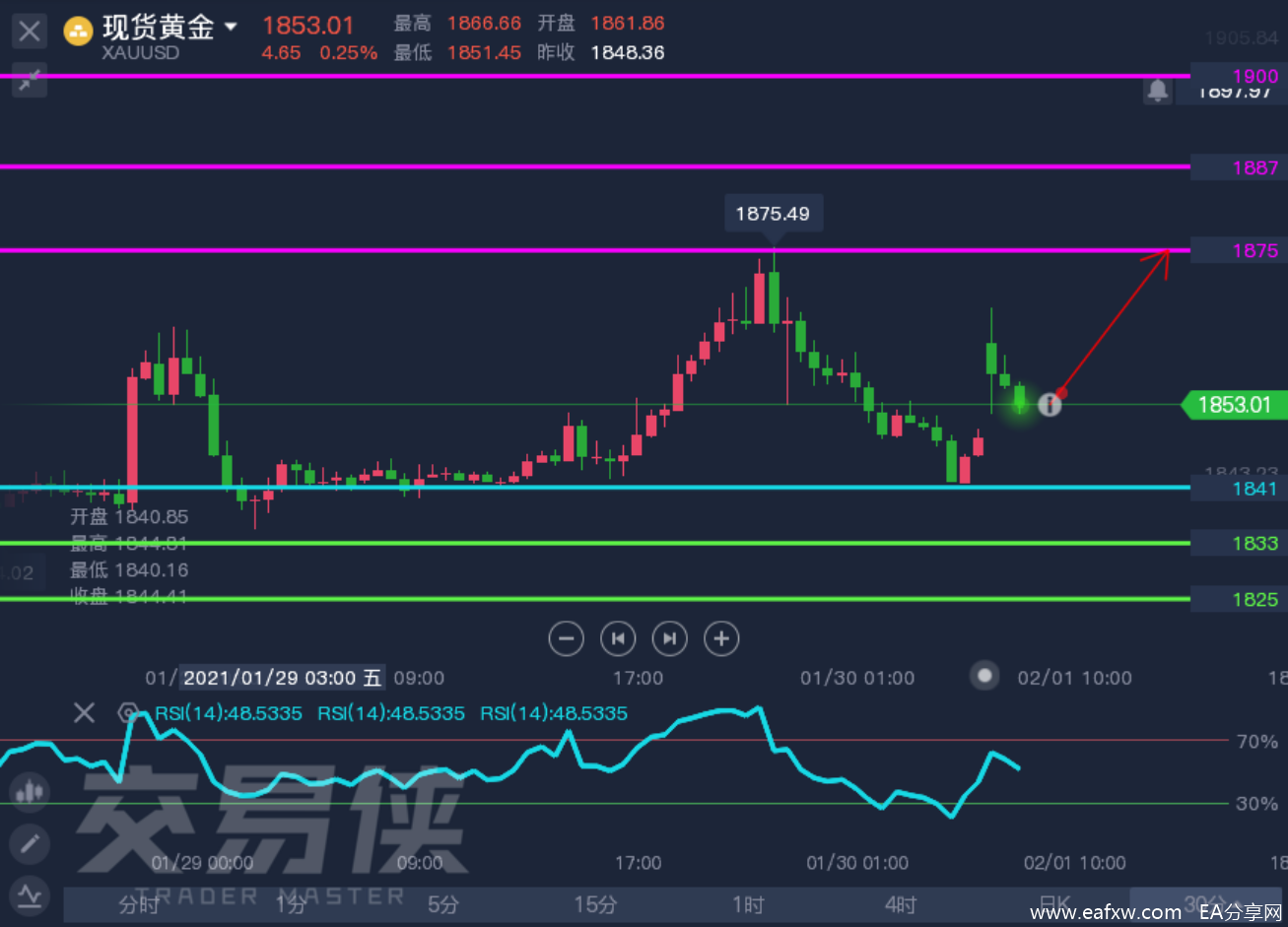
Task: Close the RSI indicator panel
Action: (x=85, y=712)
